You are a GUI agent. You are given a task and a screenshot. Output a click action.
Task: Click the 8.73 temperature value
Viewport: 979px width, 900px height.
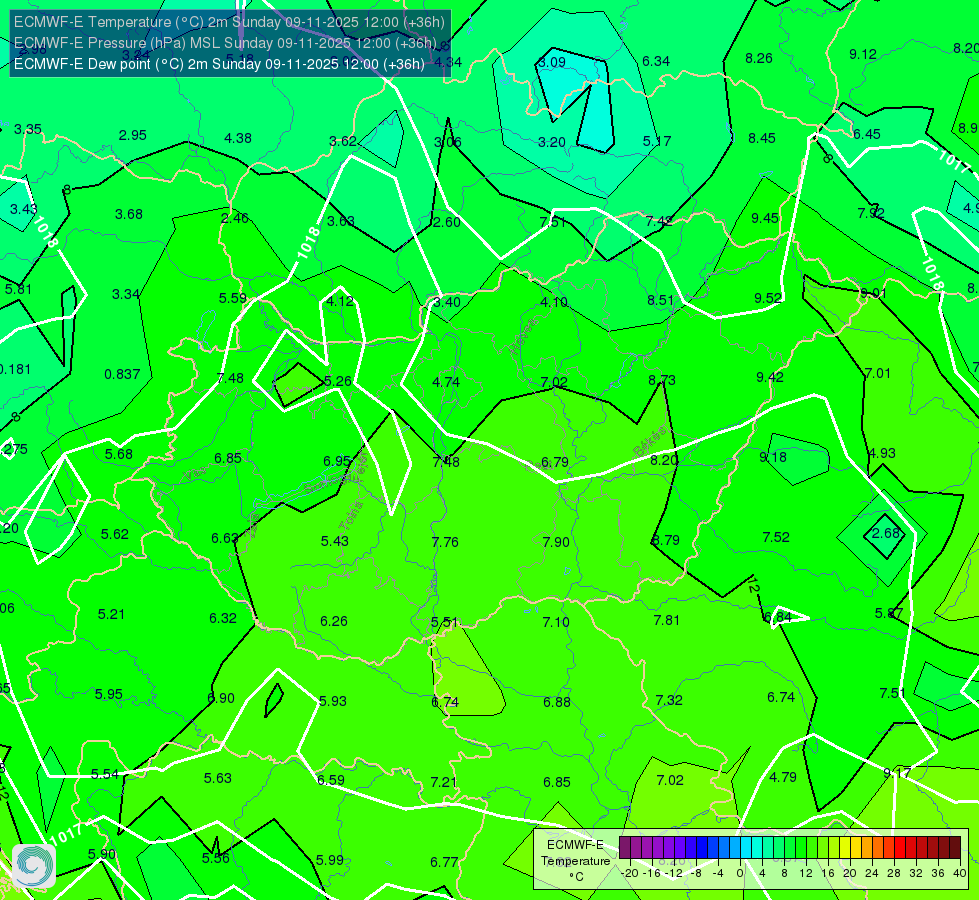[x=662, y=380]
